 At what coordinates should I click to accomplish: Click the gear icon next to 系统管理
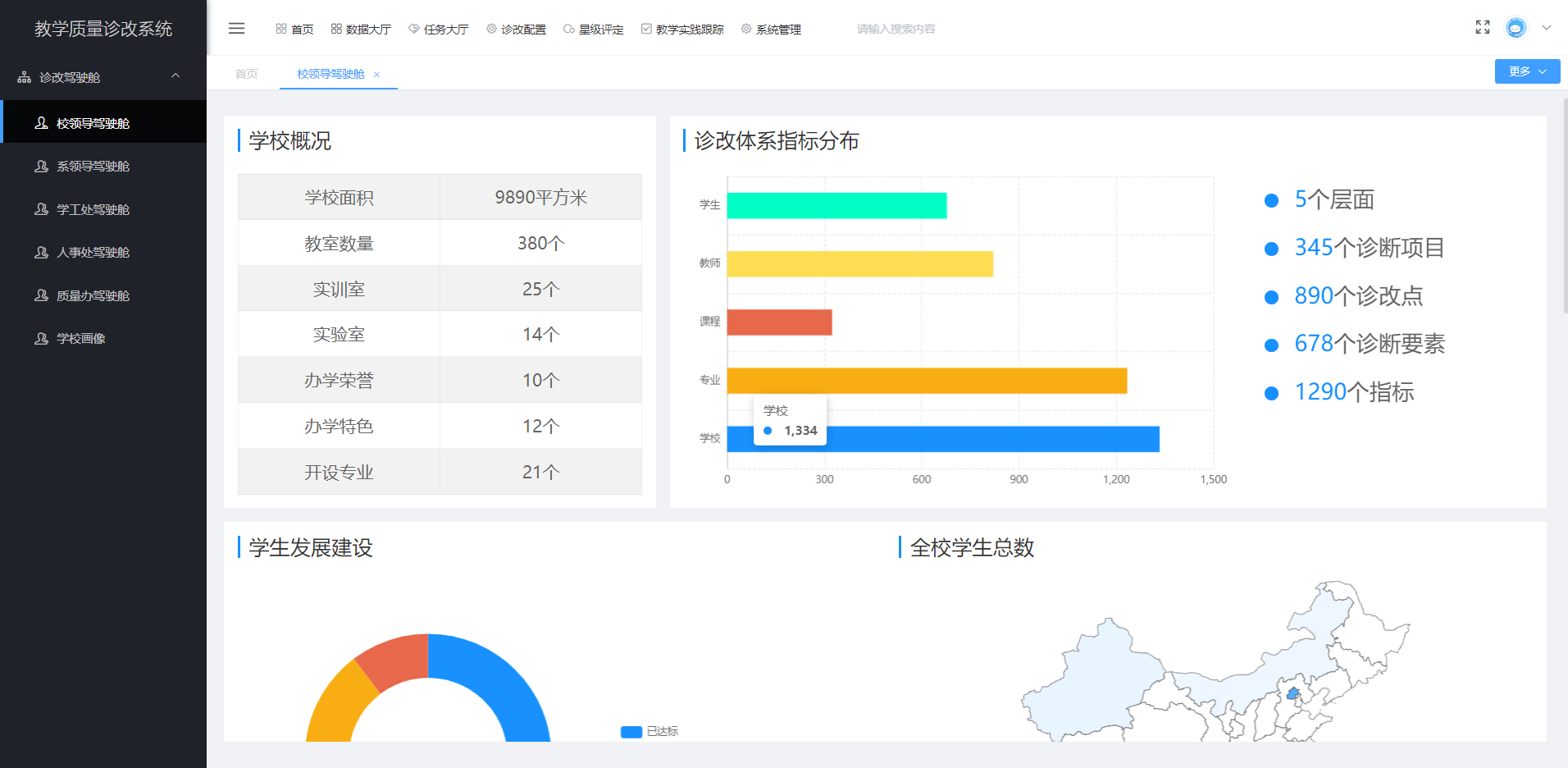pos(746,29)
